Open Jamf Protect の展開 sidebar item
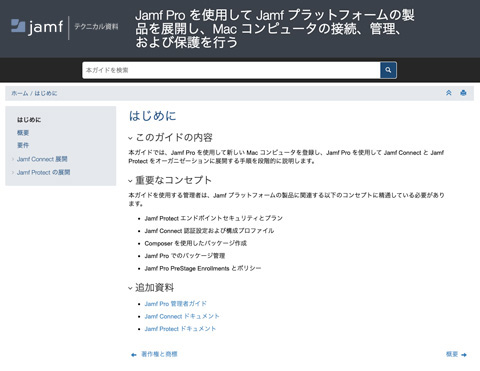This screenshot has width=480, height=371. coord(43,172)
